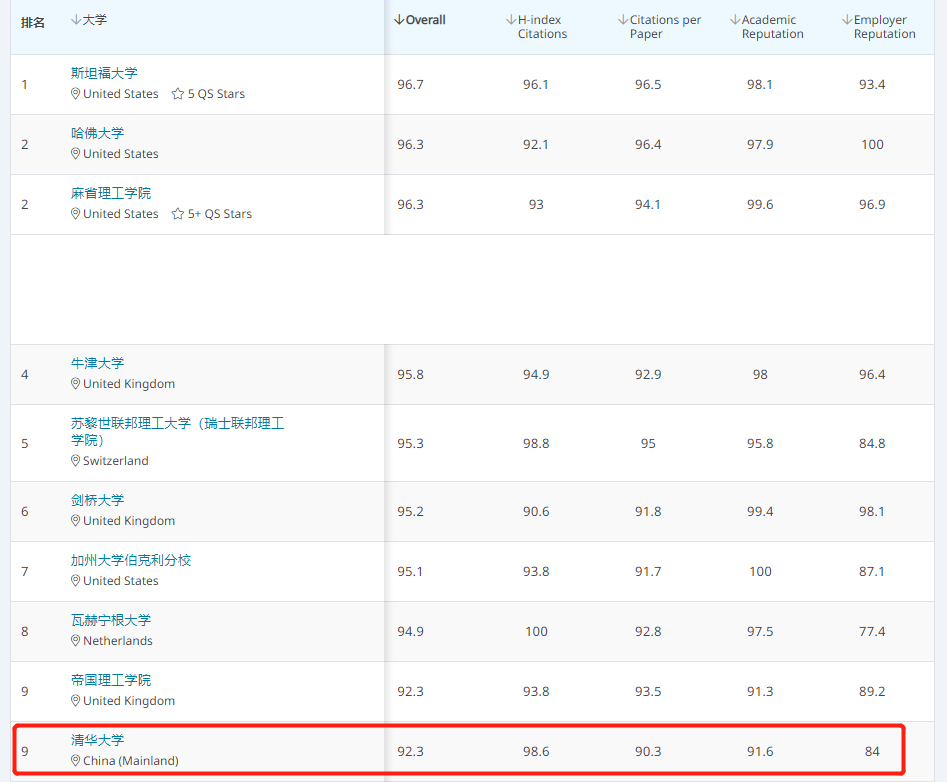
Task: Sort by H-index Citations column
Action: click(536, 27)
